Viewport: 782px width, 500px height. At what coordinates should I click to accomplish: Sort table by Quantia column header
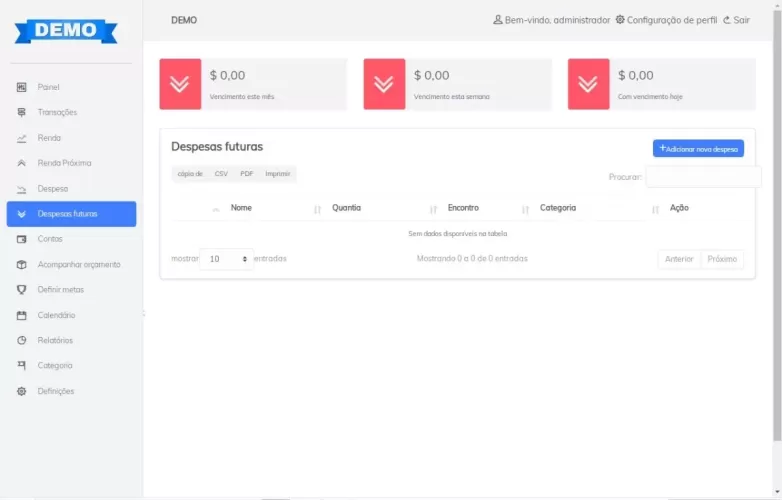[x=346, y=208]
